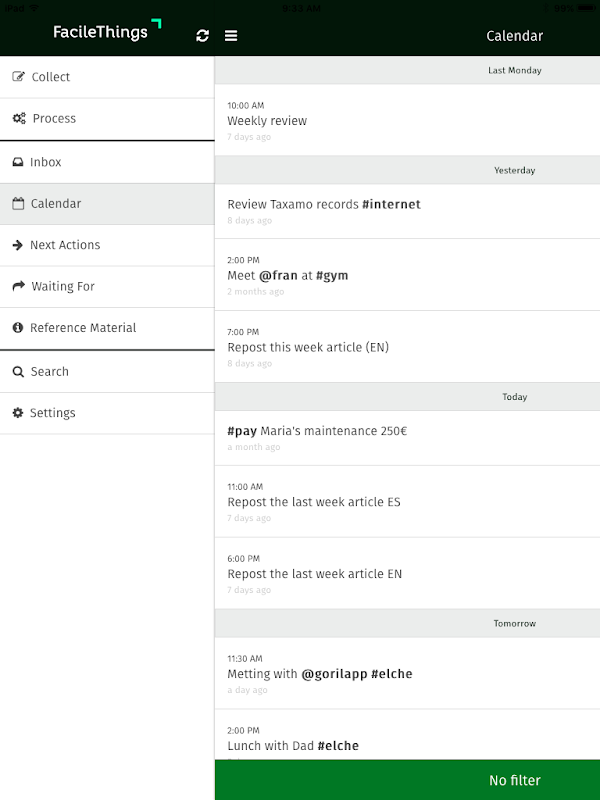Image resolution: width=600 pixels, height=800 pixels.
Task: Toggle the hamburger menu icon
Action: coord(231,36)
